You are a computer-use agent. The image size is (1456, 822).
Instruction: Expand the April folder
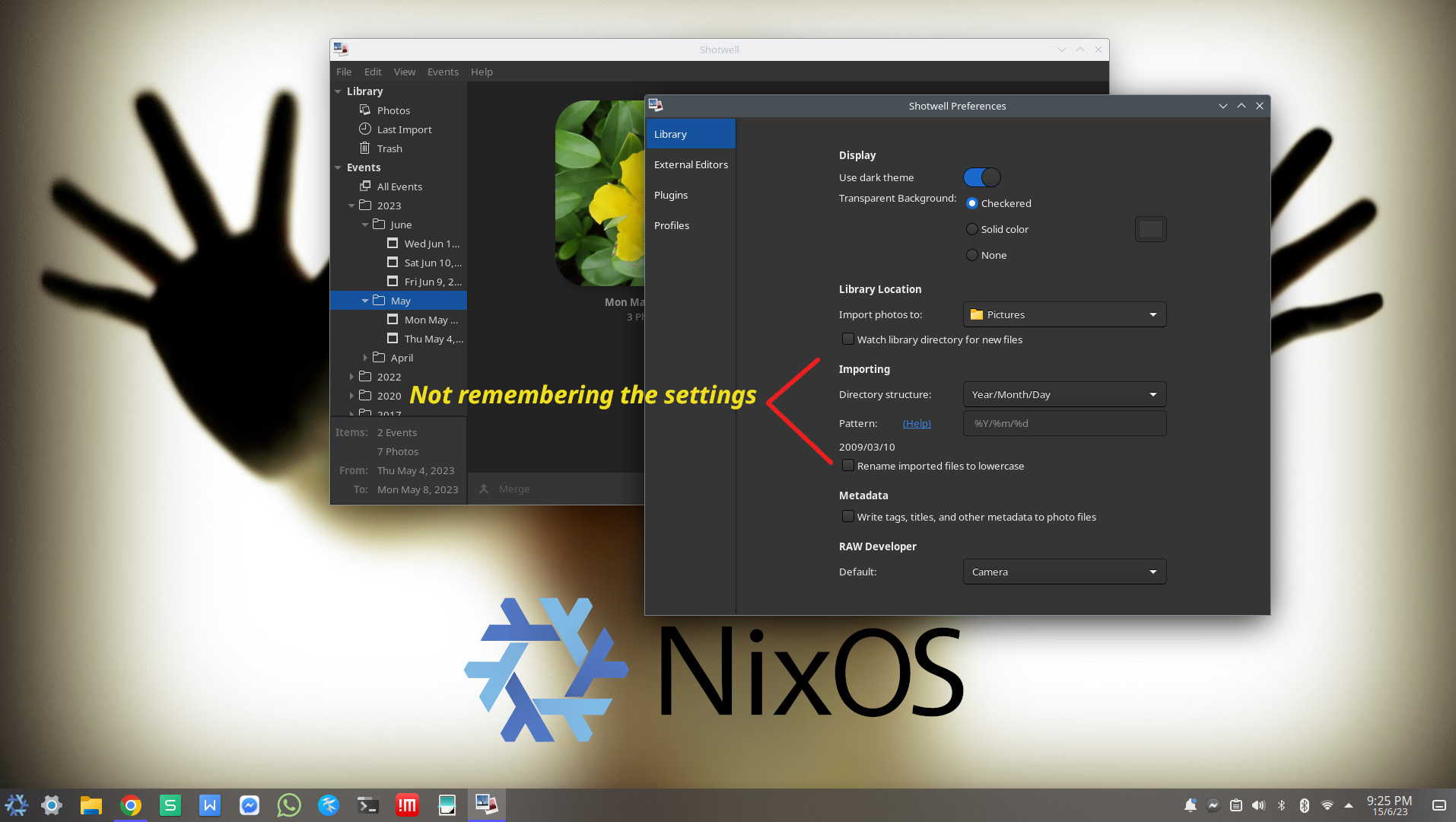[365, 358]
